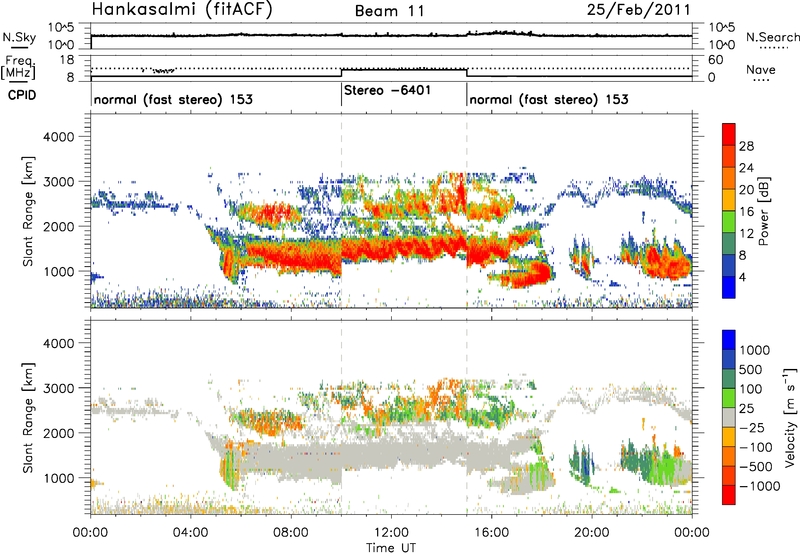Click the 'Freq. [MHz]' axis label
The height and width of the screenshot is (554, 800).
pyautogui.click(x=19, y=67)
